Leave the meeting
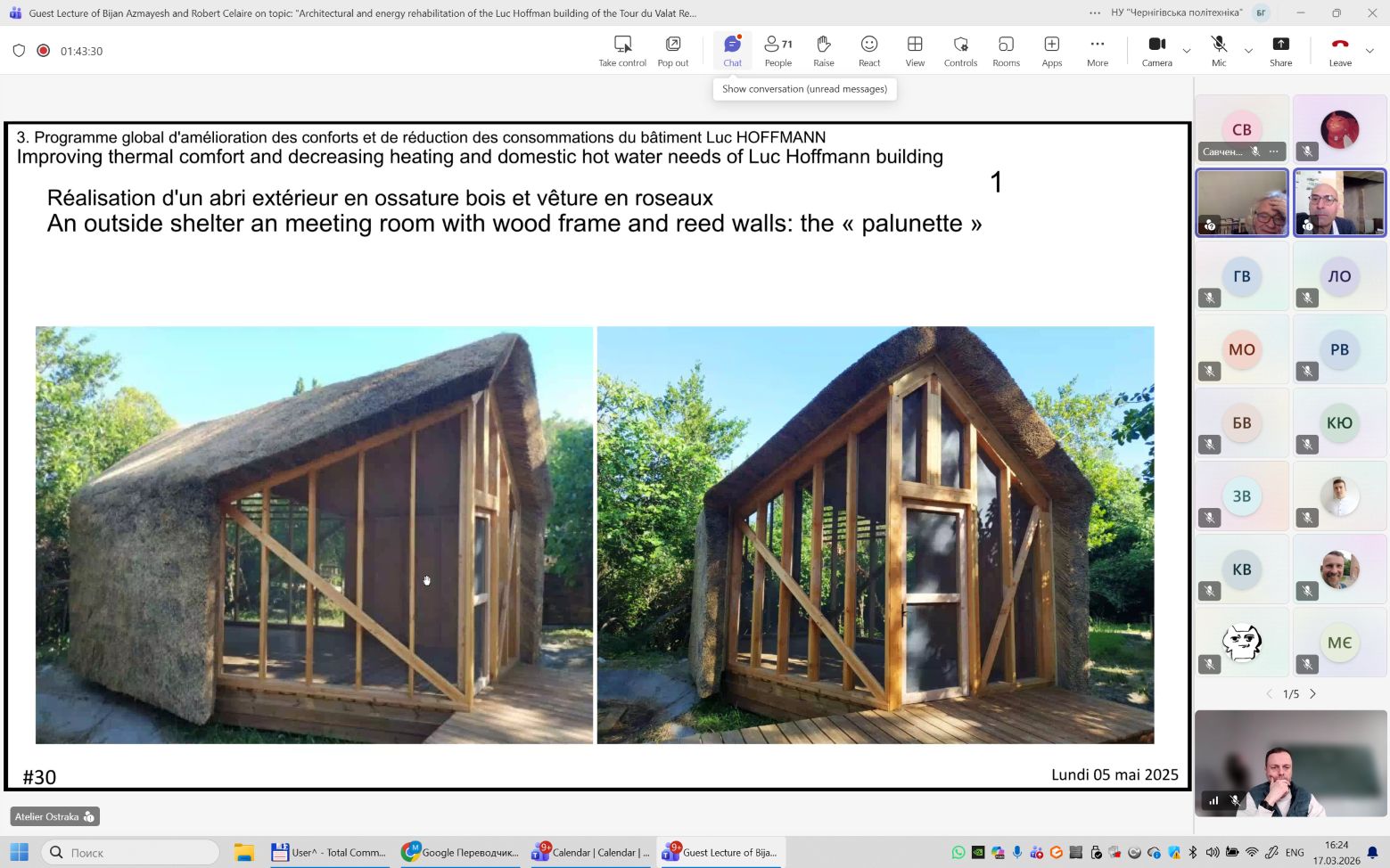This screenshot has width=1390, height=868. 1339,51
